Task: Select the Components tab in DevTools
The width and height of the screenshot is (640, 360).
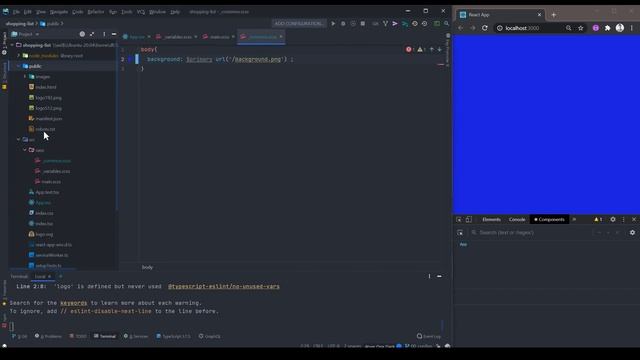Action: click(549, 220)
